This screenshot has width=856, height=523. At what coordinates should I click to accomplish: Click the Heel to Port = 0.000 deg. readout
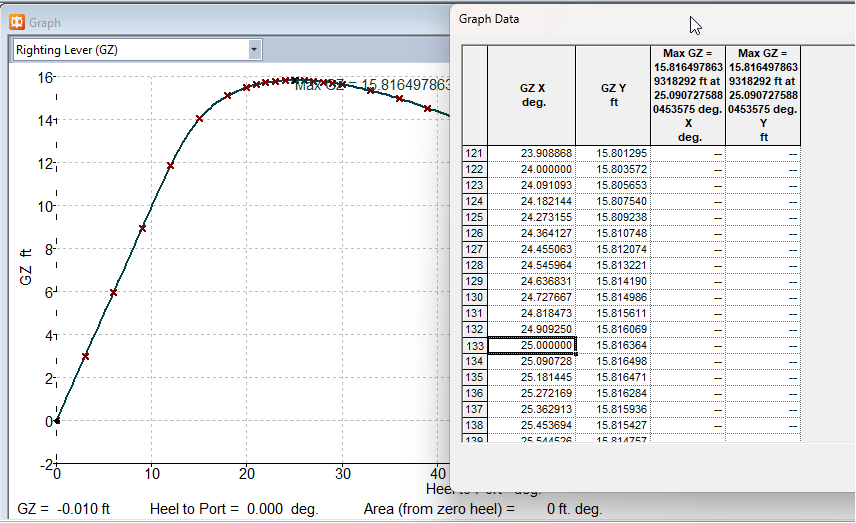click(x=234, y=509)
